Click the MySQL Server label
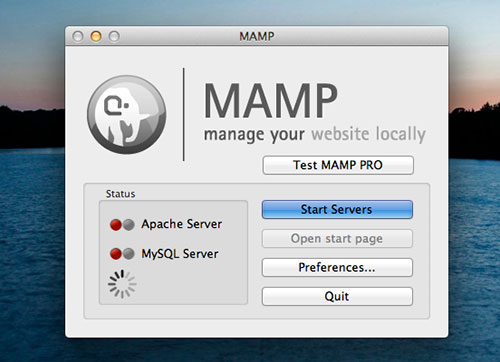Image resolution: width=500 pixels, height=362 pixels. click(180, 254)
